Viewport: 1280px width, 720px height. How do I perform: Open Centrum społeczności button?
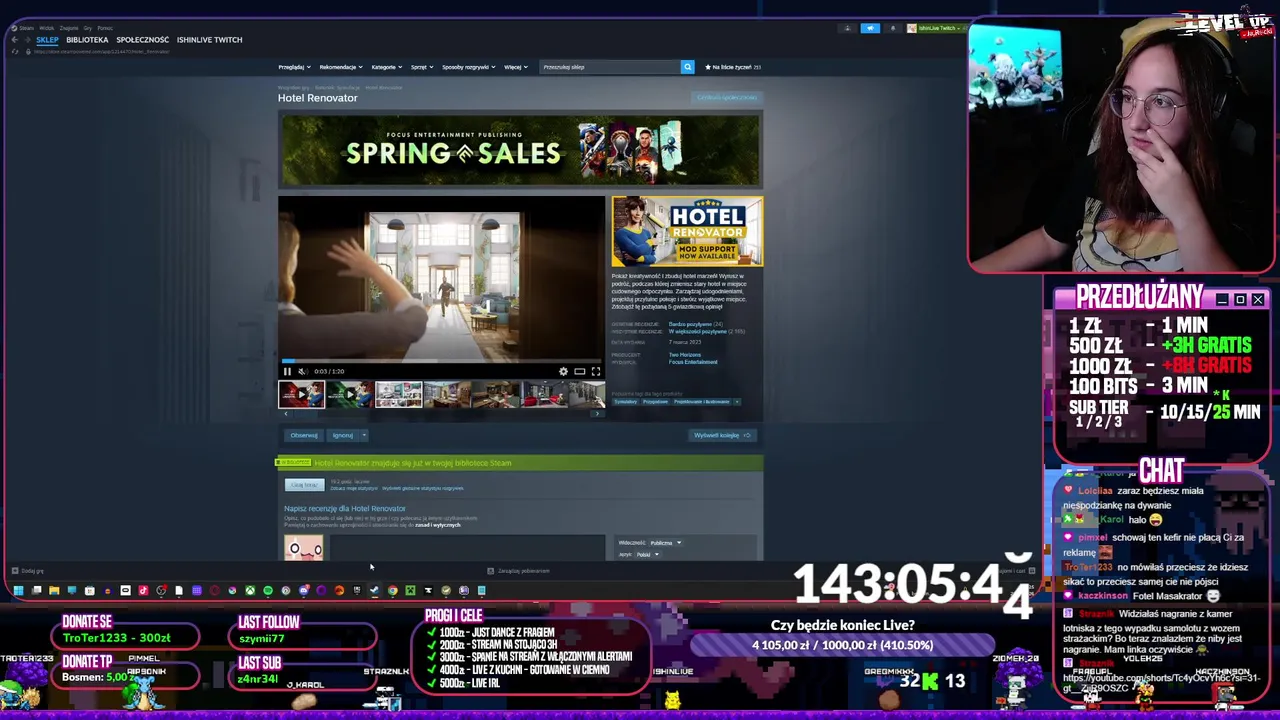pyautogui.click(x=728, y=97)
